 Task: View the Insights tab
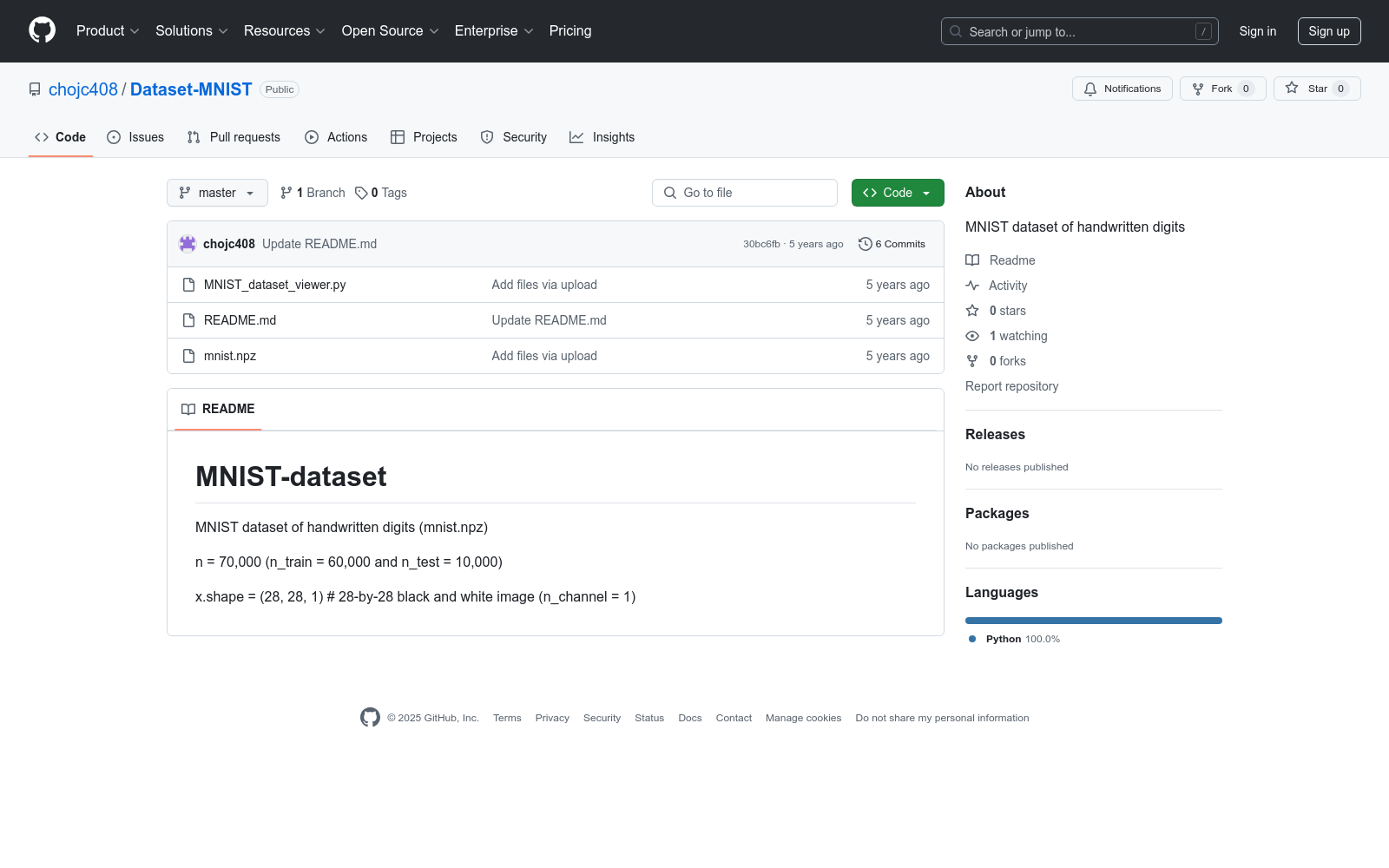tap(602, 137)
